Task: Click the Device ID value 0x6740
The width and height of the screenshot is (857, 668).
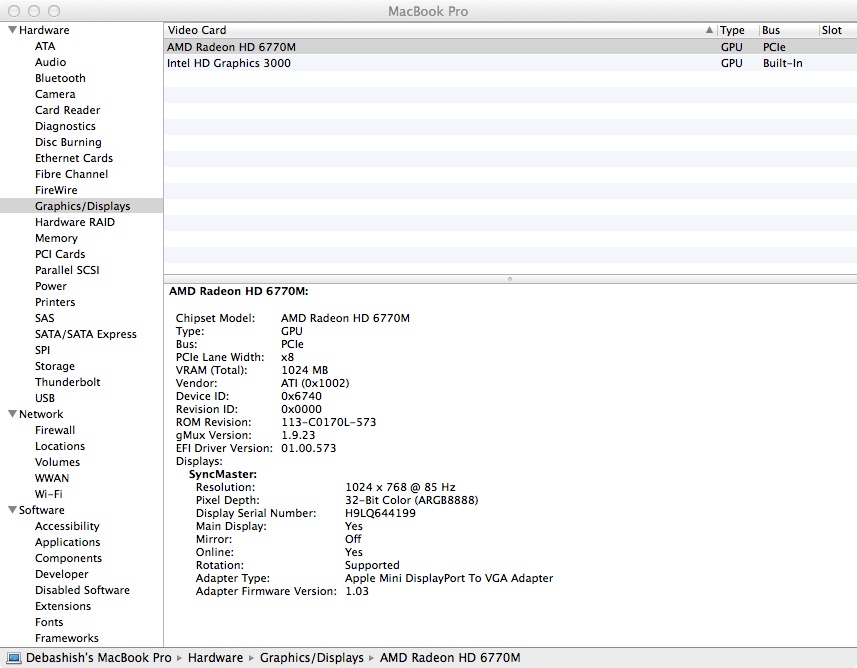Action: point(301,396)
